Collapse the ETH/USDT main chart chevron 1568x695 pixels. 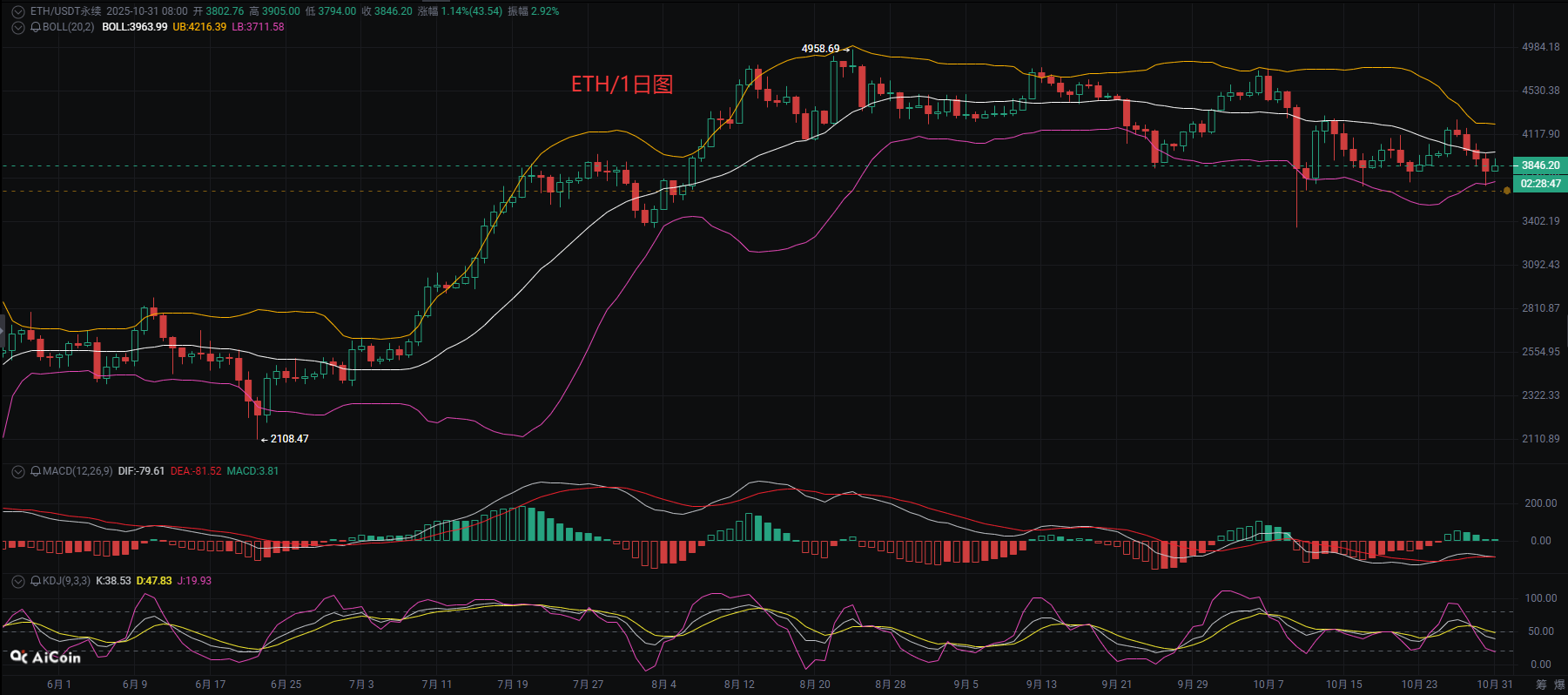[17, 11]
